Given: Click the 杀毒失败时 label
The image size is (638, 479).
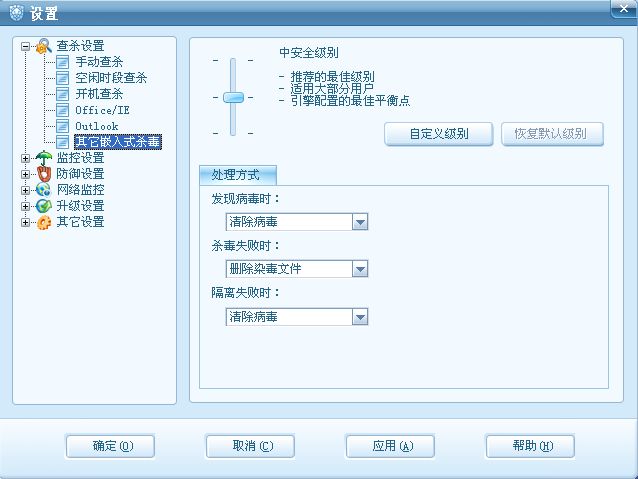Looking at the screenshot, I should pos(245,246).
